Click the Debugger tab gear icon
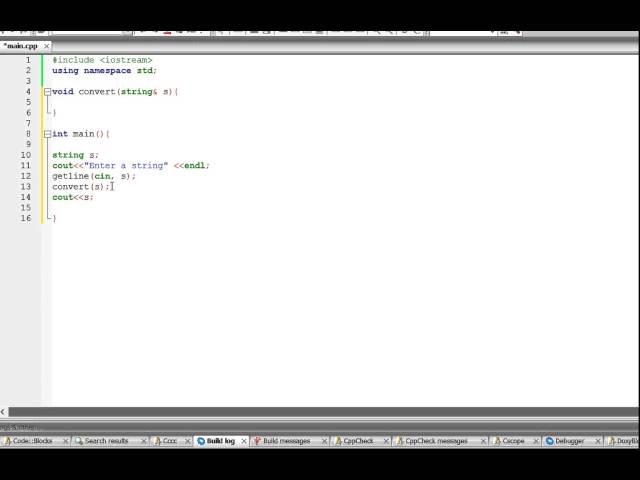 tap(550, 441)
